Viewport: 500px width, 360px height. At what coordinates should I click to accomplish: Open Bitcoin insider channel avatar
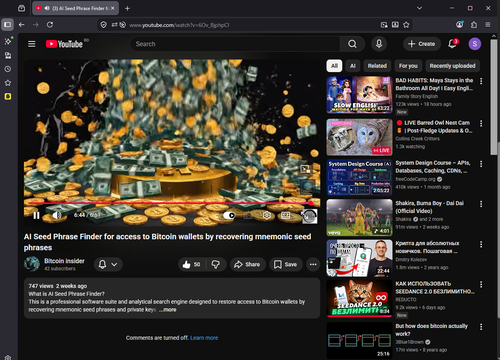(32, 264)
